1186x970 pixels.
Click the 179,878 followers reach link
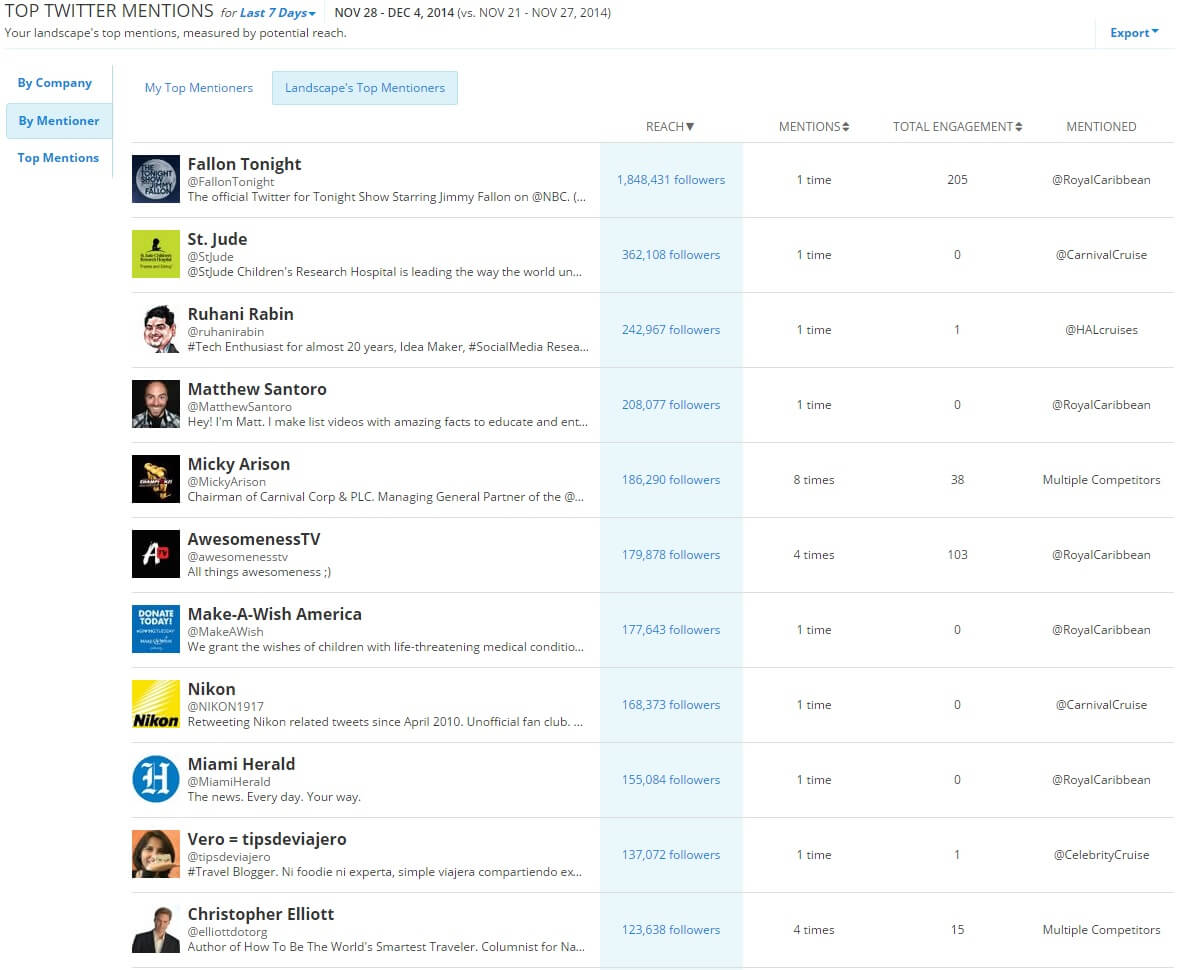671,555
